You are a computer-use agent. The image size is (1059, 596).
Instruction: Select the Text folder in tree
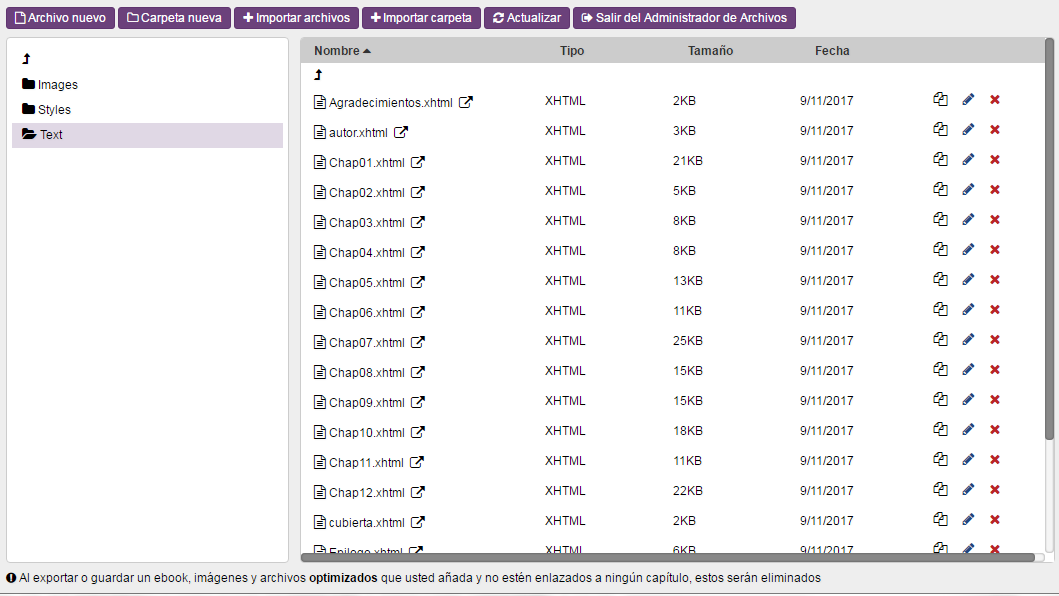coord(147,134)
